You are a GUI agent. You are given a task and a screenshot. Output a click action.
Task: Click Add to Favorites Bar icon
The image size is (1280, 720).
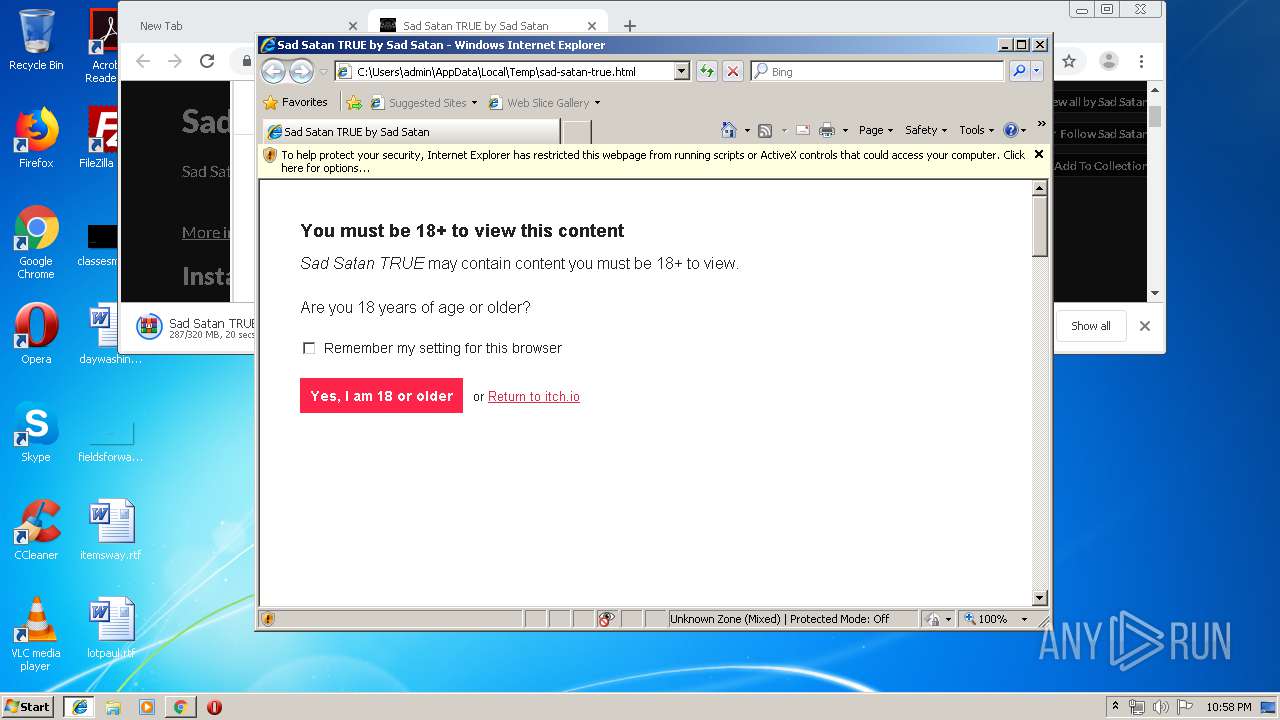tap(353, 102)
